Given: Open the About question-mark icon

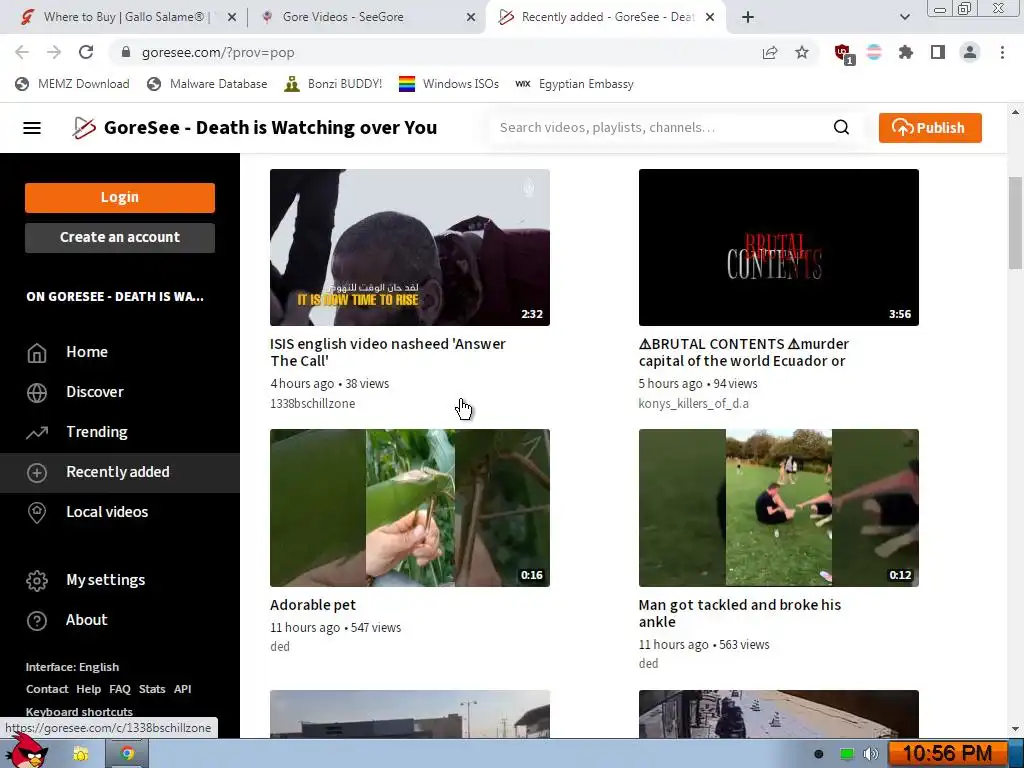Looking at the screenshot, I should (x=37, y=620).
